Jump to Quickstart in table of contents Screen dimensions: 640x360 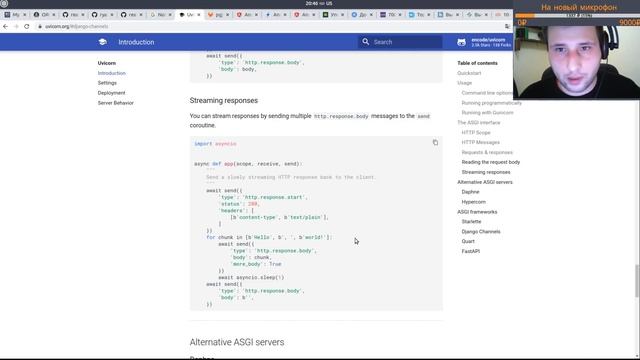[469, 73]
